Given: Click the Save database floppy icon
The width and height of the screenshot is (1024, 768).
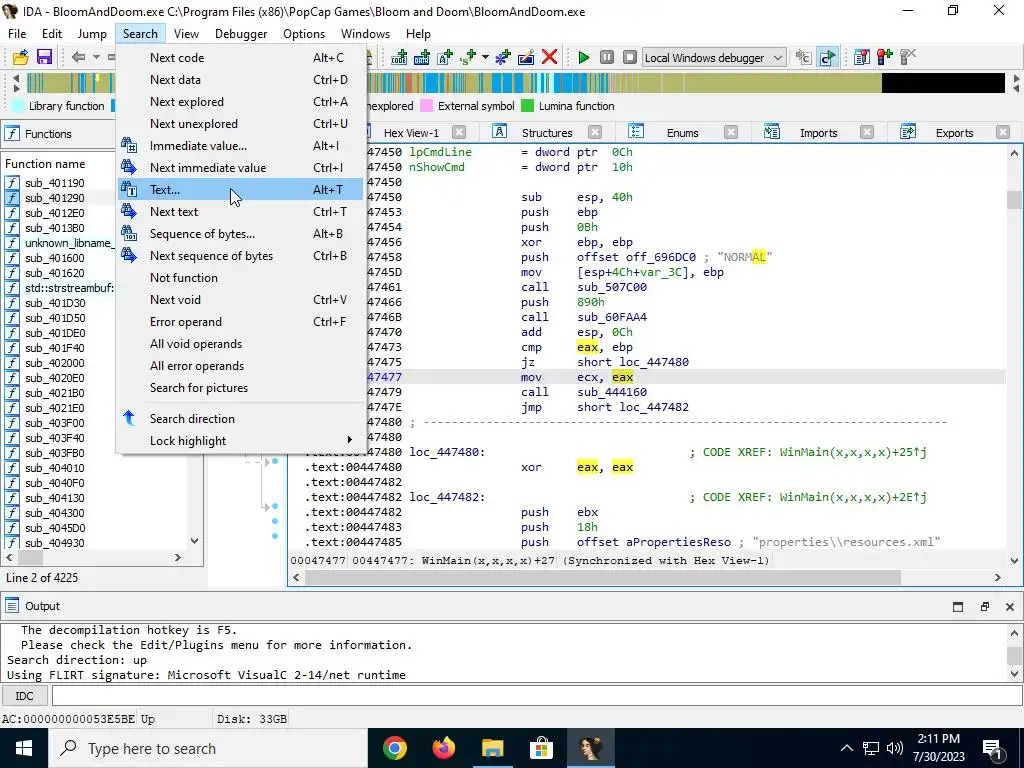Looking at the screenshot, I should coord(44,57).
